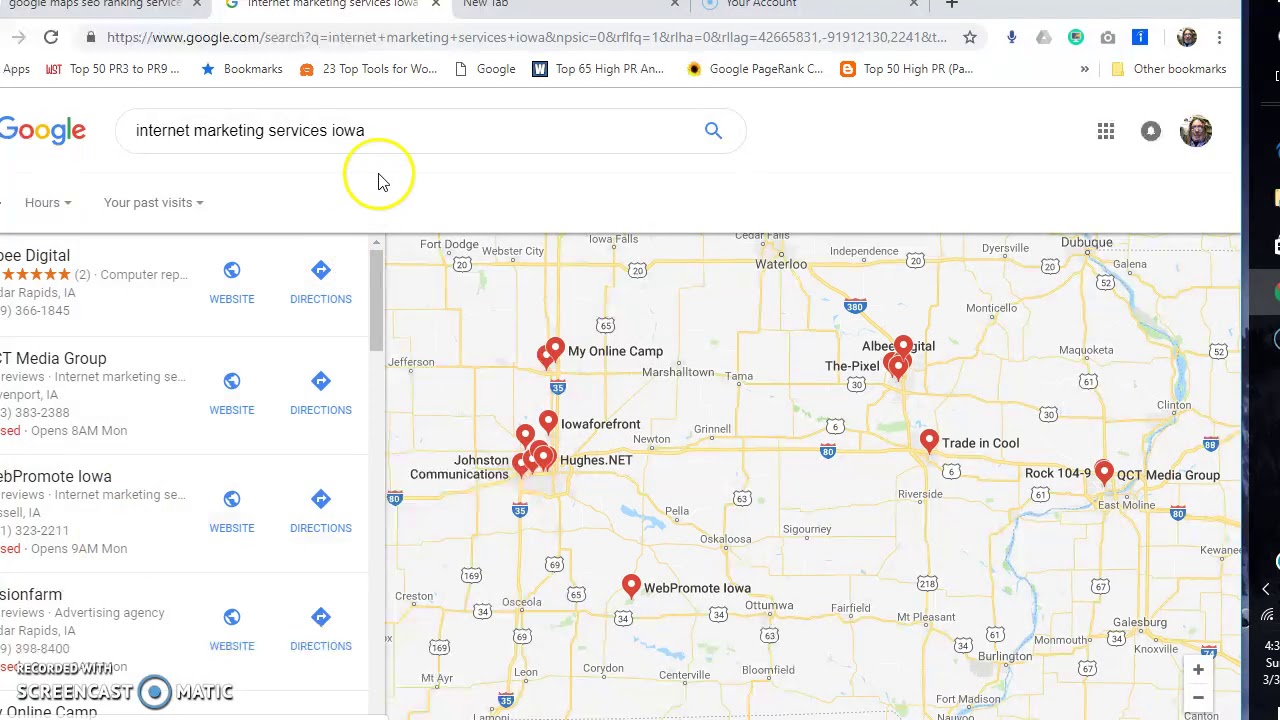Click the microphone extension icon in toolbar
Screen dimensions: 1280x720
tap(1012, 37)
